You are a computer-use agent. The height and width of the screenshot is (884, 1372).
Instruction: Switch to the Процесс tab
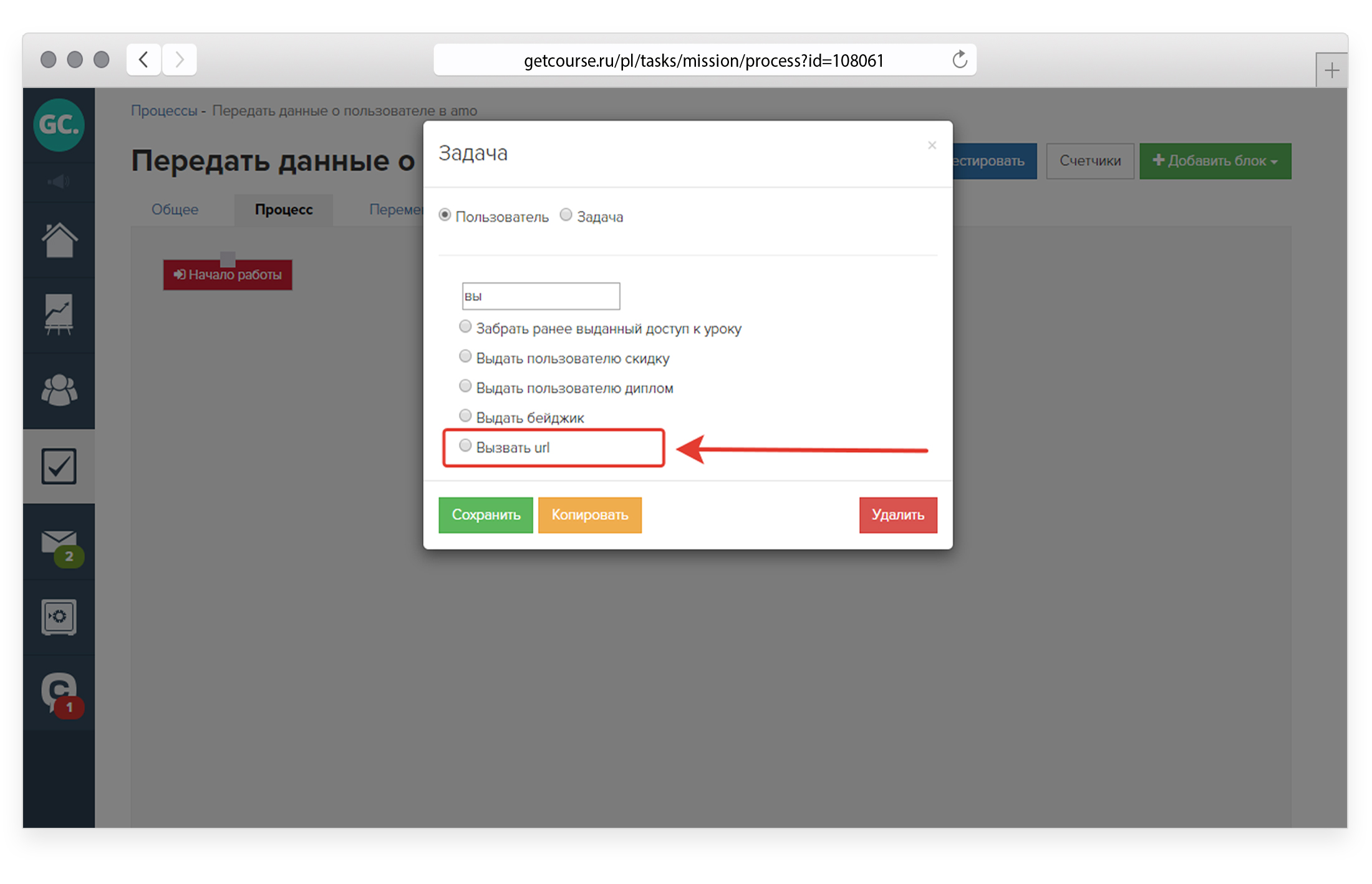pyautogui.click(x=283, y=210)
